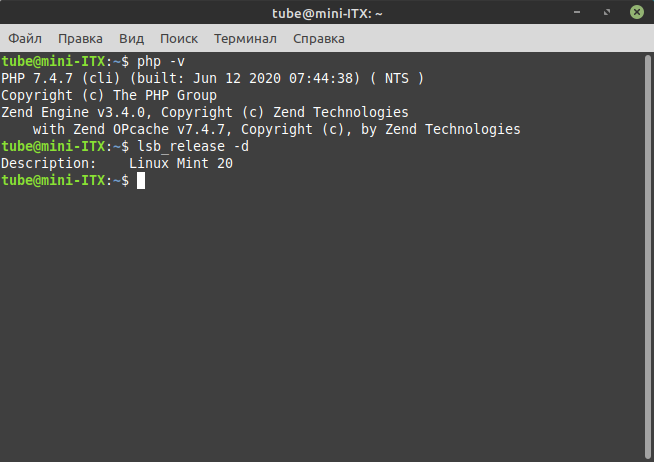
Task: Open the Справка menu
Action: (319, 39)
